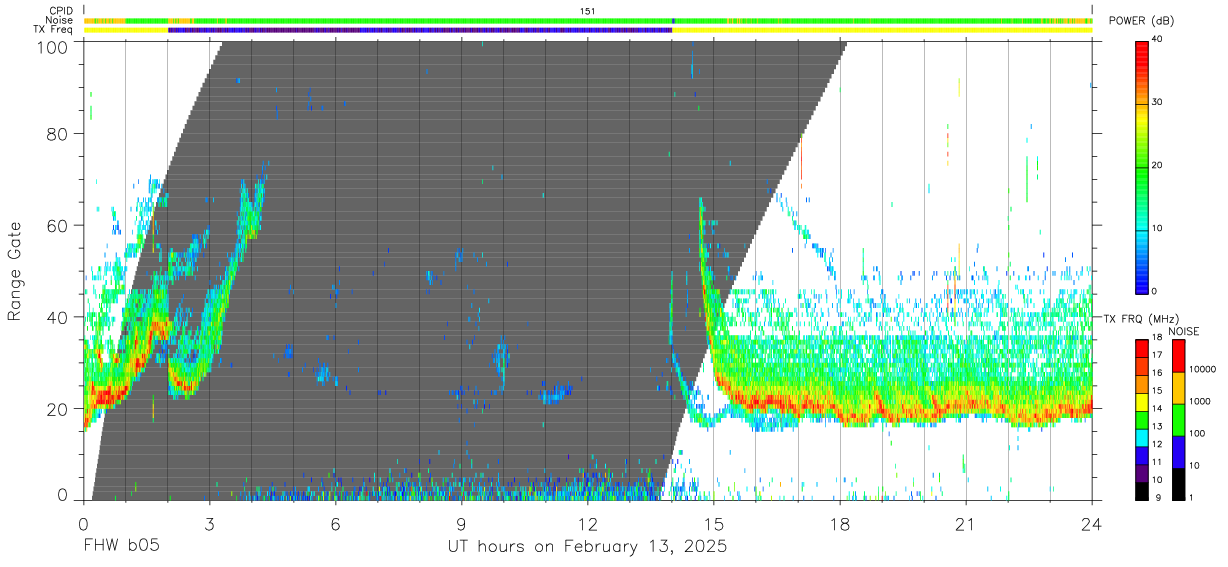Click the 11 label on TX FRQ legend
The width and height of the screenshot is (1228, 567).
[x=1158, y=463]
